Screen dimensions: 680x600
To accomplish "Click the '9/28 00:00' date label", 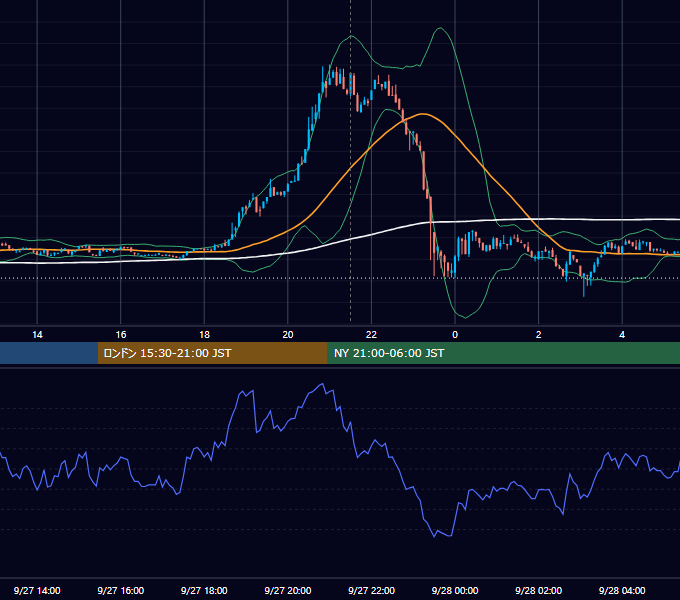I will (455, 590).
